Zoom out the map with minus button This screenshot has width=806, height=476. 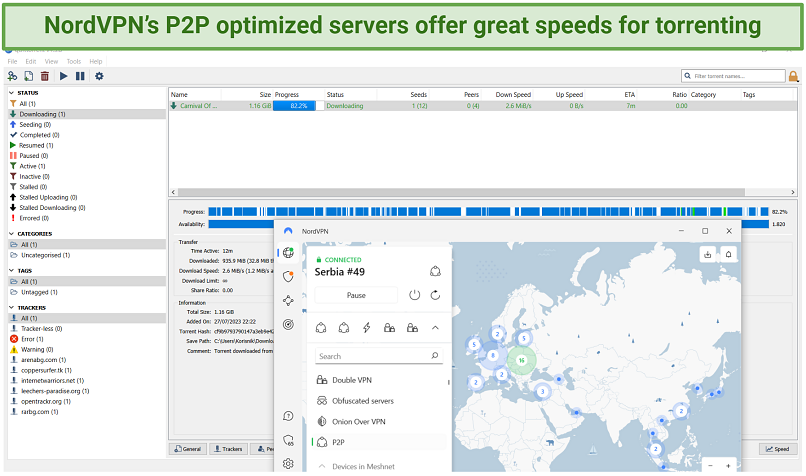point(710,466)
